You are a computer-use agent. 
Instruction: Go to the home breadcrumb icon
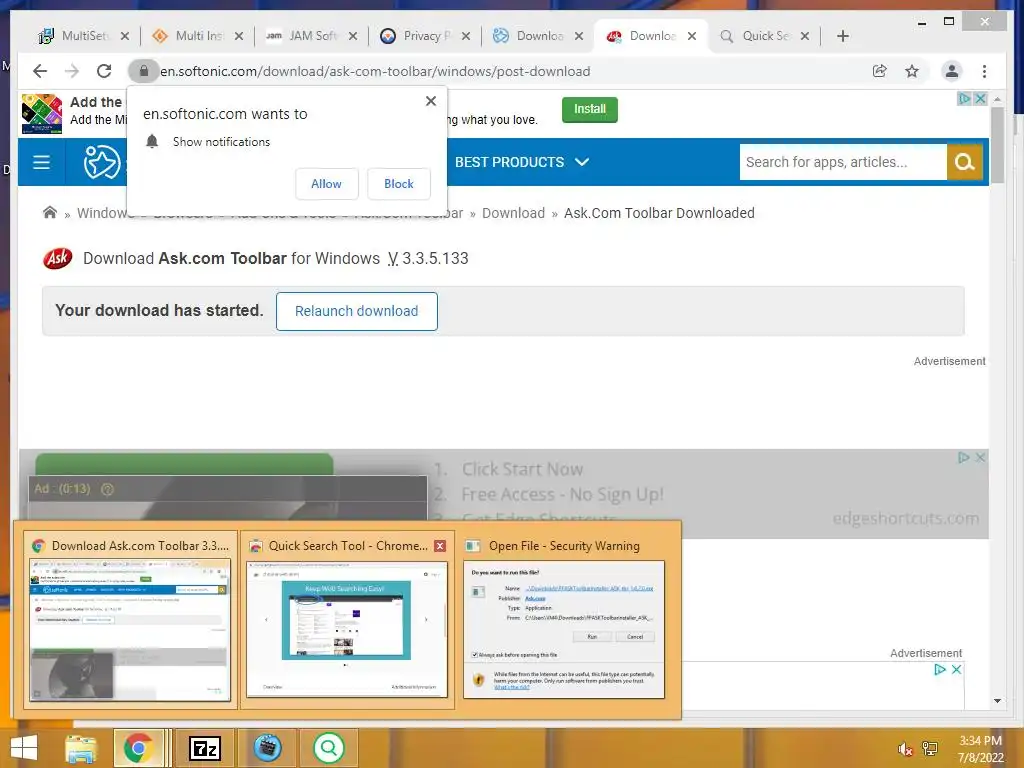click(x=50, y=213)
